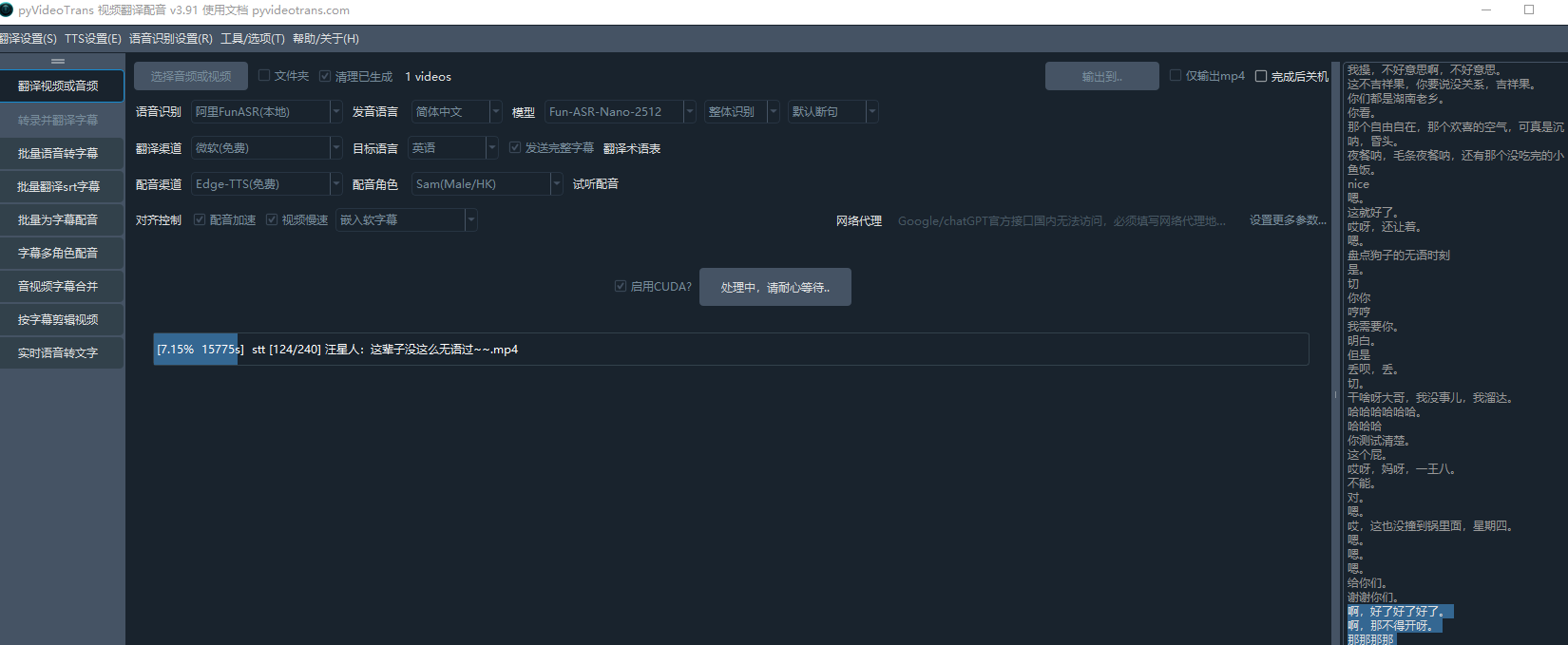Image resolution: width=1568 pixels, height=645 pixels.
Task: Click the splitter handle left of subtitle panel
Action: click(1335, 394)
